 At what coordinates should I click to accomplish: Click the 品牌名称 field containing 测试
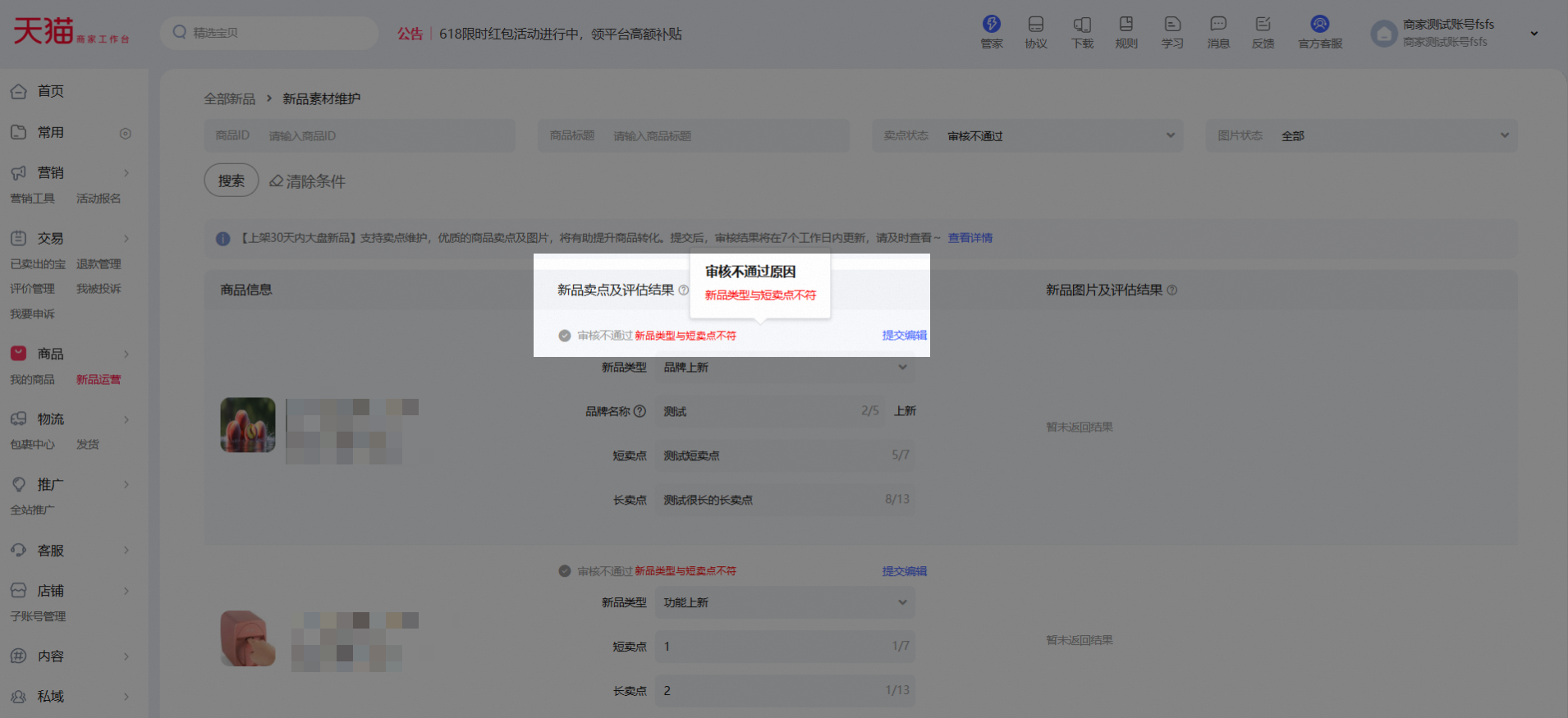pos(770,411)
